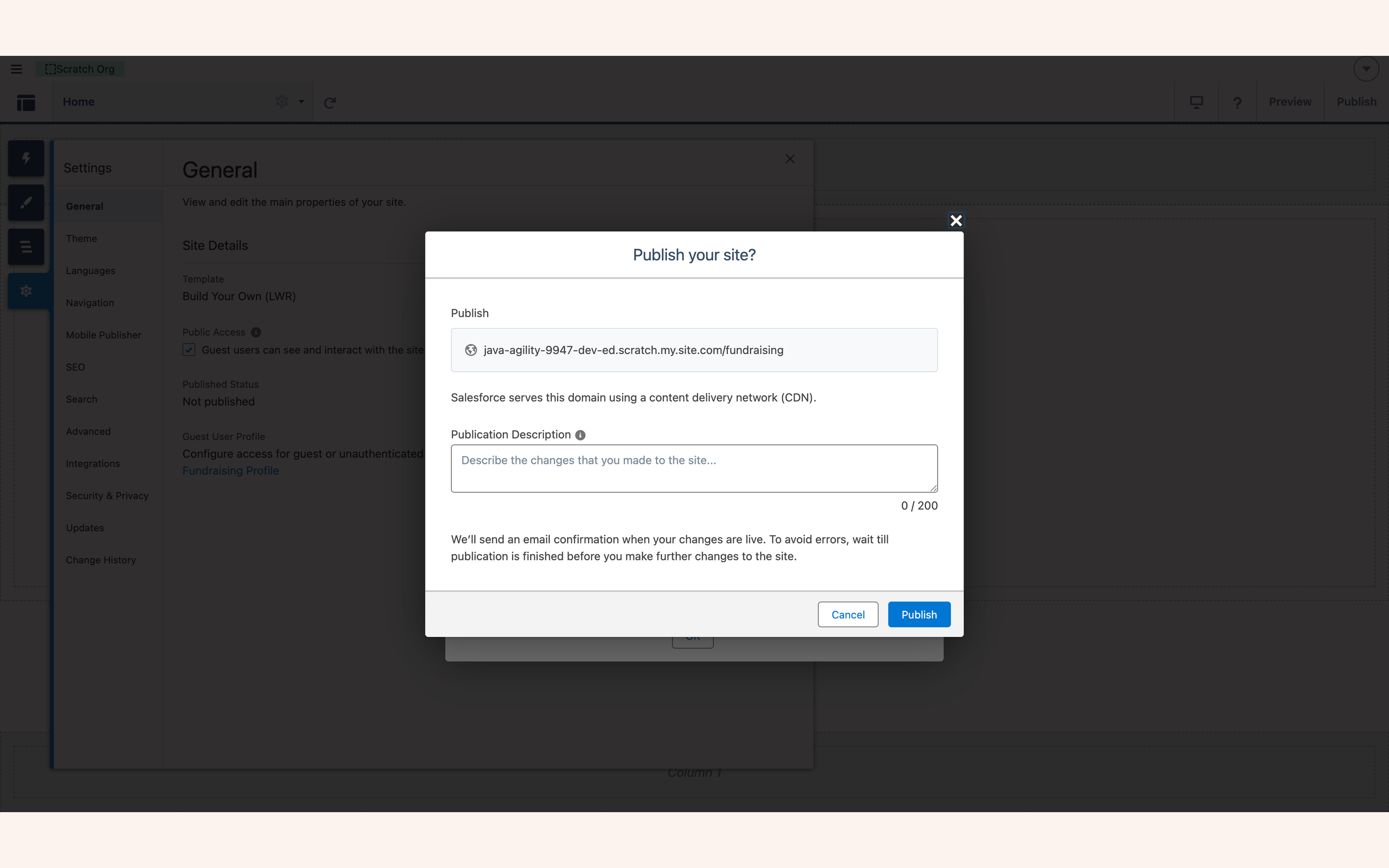
Task: Click Preview in the top toolbar
Action: (1290, 102)
